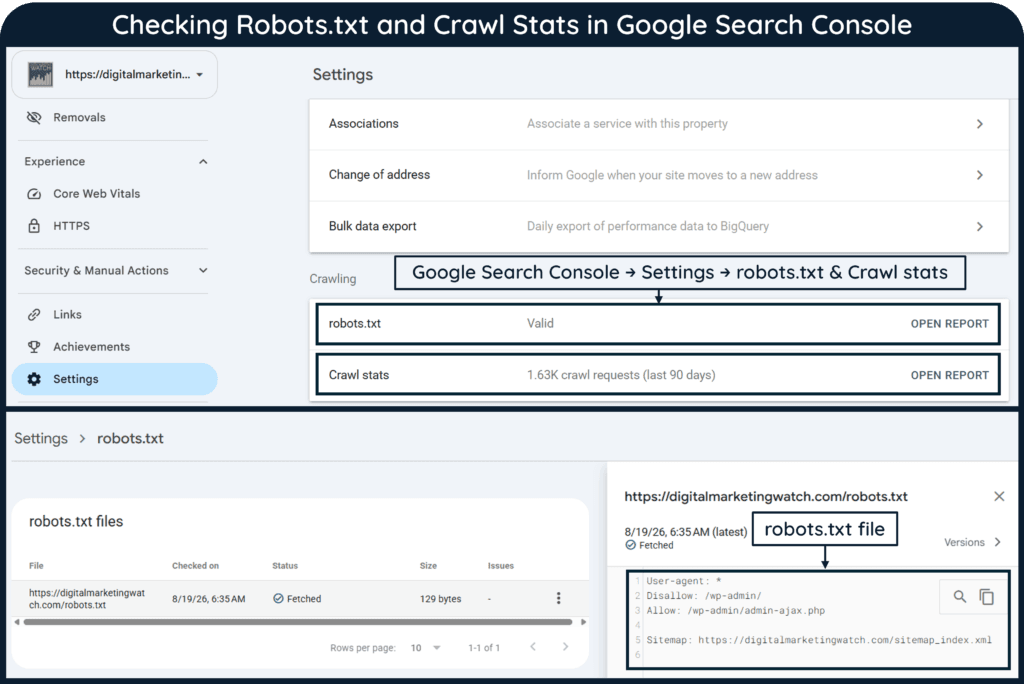This screenshot has width=1024, height=684.
Task: Click the site property thumbnail logo
Action: click(40, 74)
